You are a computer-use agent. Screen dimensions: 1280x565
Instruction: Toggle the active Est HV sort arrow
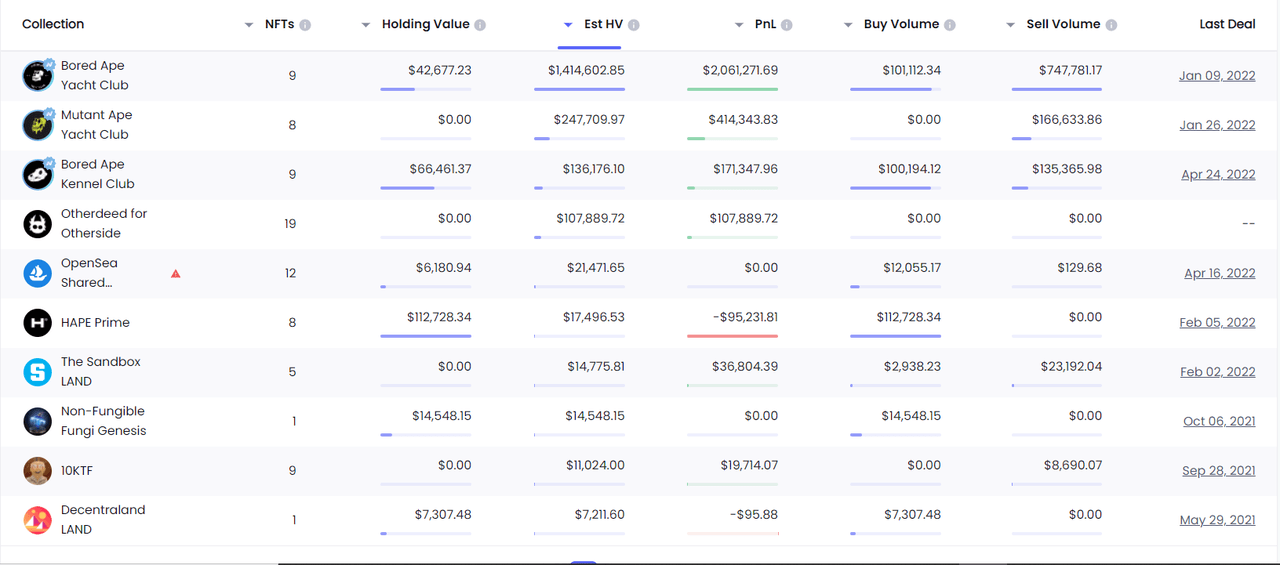pos(568,25)
